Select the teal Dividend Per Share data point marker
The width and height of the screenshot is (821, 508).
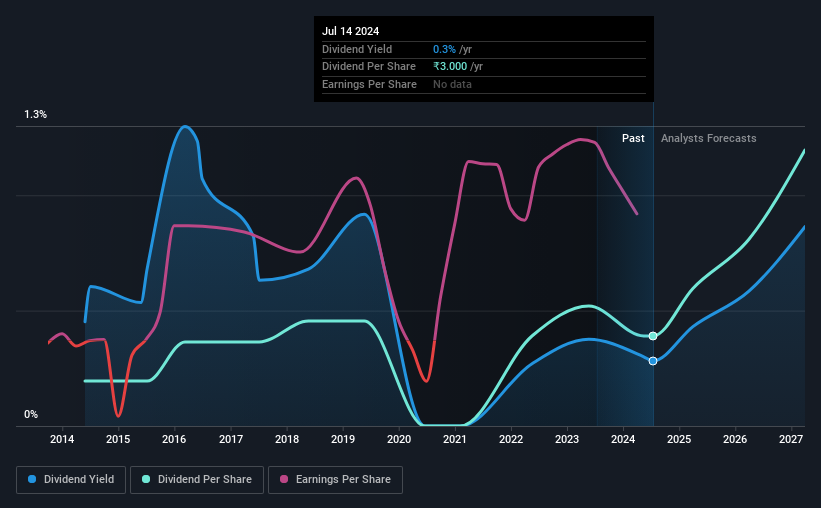tap(653, 336)
